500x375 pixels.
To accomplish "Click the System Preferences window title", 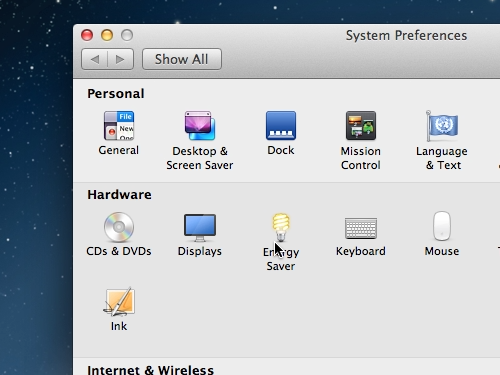I will click(406, 35).
